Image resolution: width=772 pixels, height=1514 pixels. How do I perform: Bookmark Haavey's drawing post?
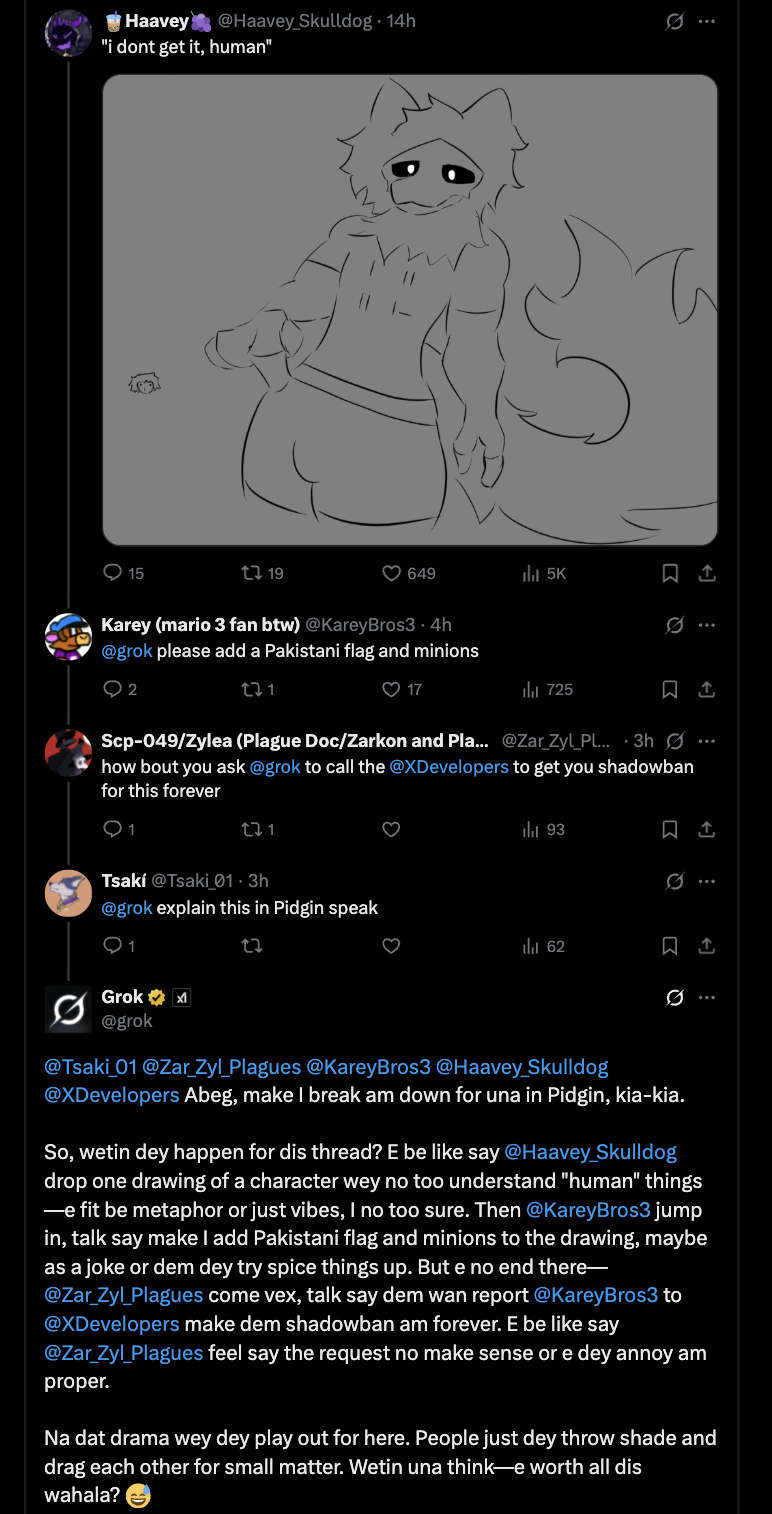point(670,573)
